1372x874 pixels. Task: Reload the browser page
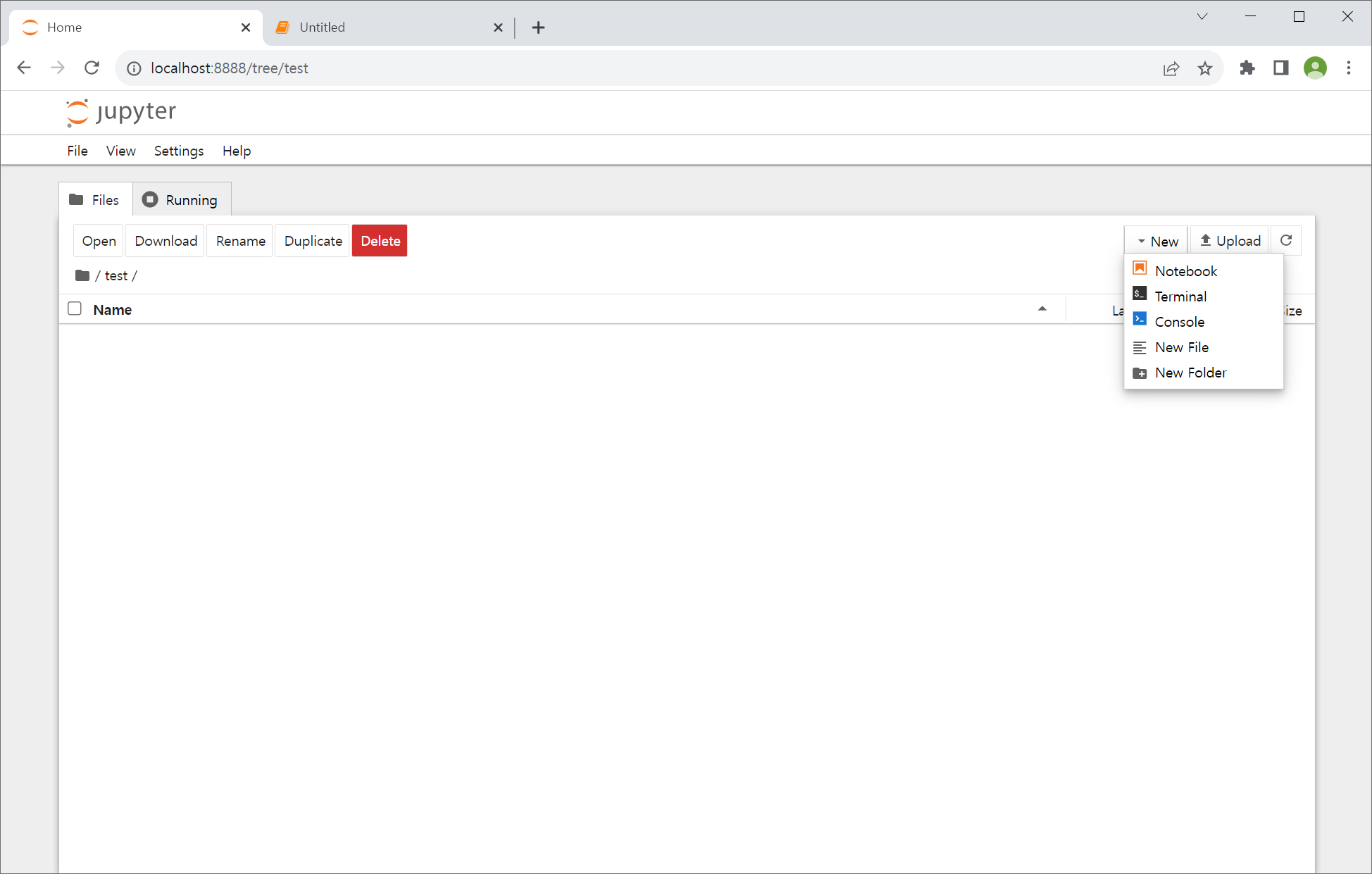coord(92,68)
